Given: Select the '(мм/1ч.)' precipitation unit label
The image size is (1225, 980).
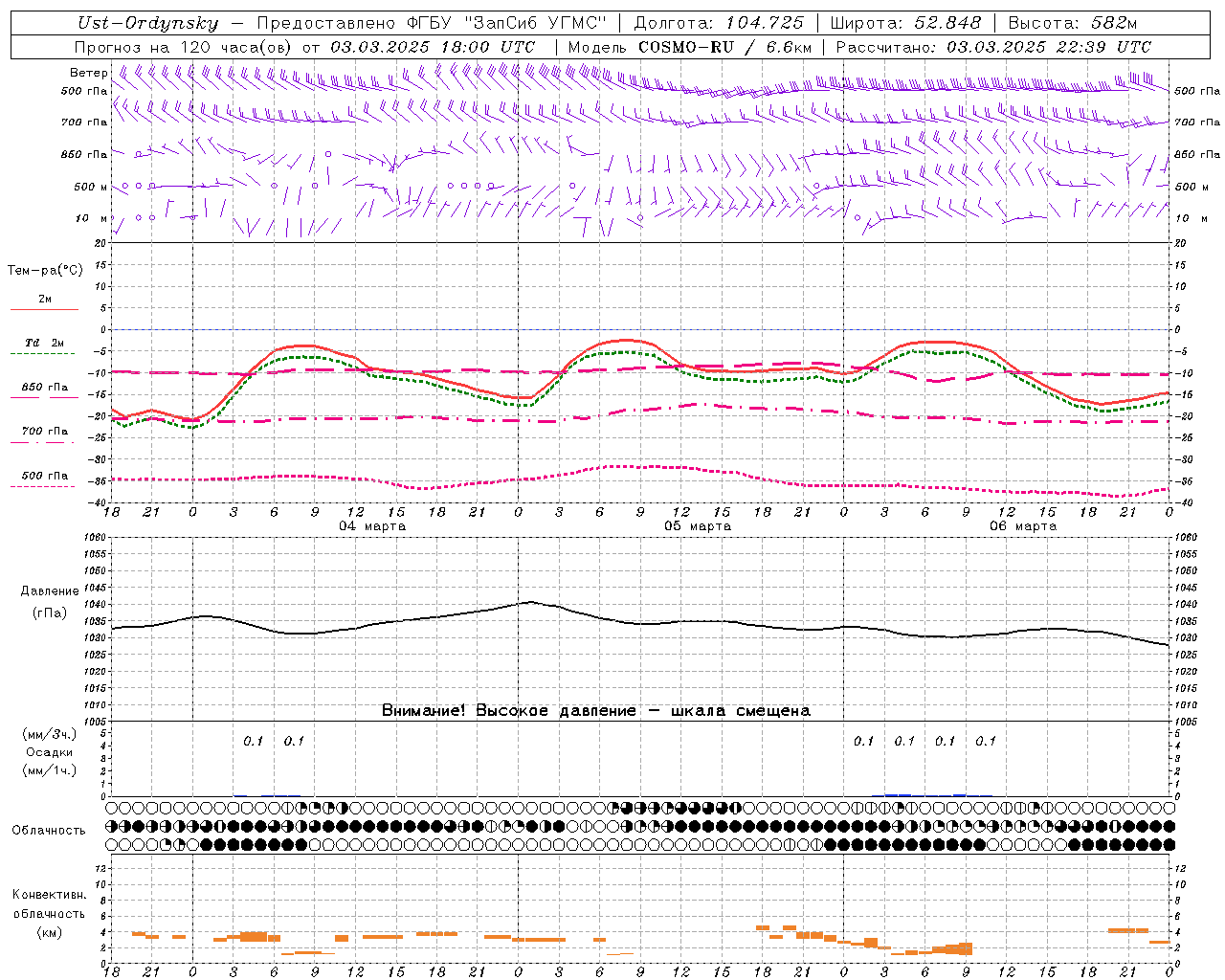Looking at the screenshot, I should pyautogui.click(x=50, y=770).
